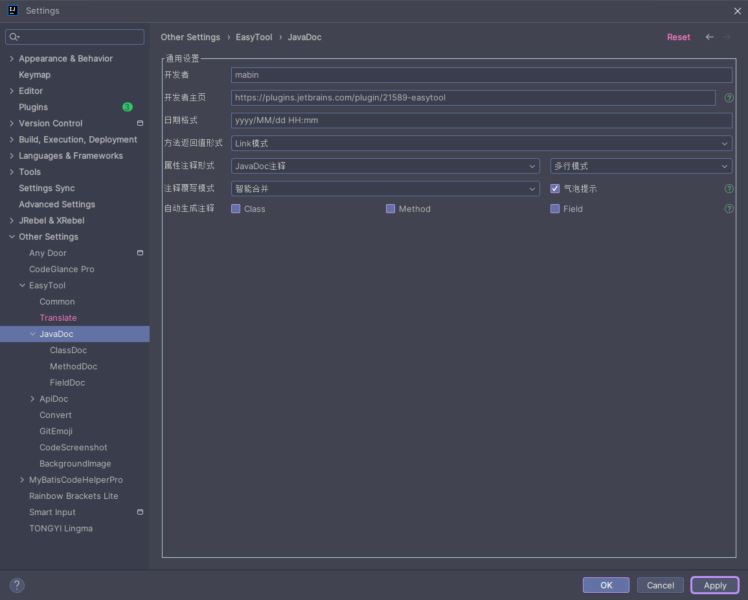Enable the Field auto-generate checkbox
Screen dimensions: 748x600
(x=555, y=209)
